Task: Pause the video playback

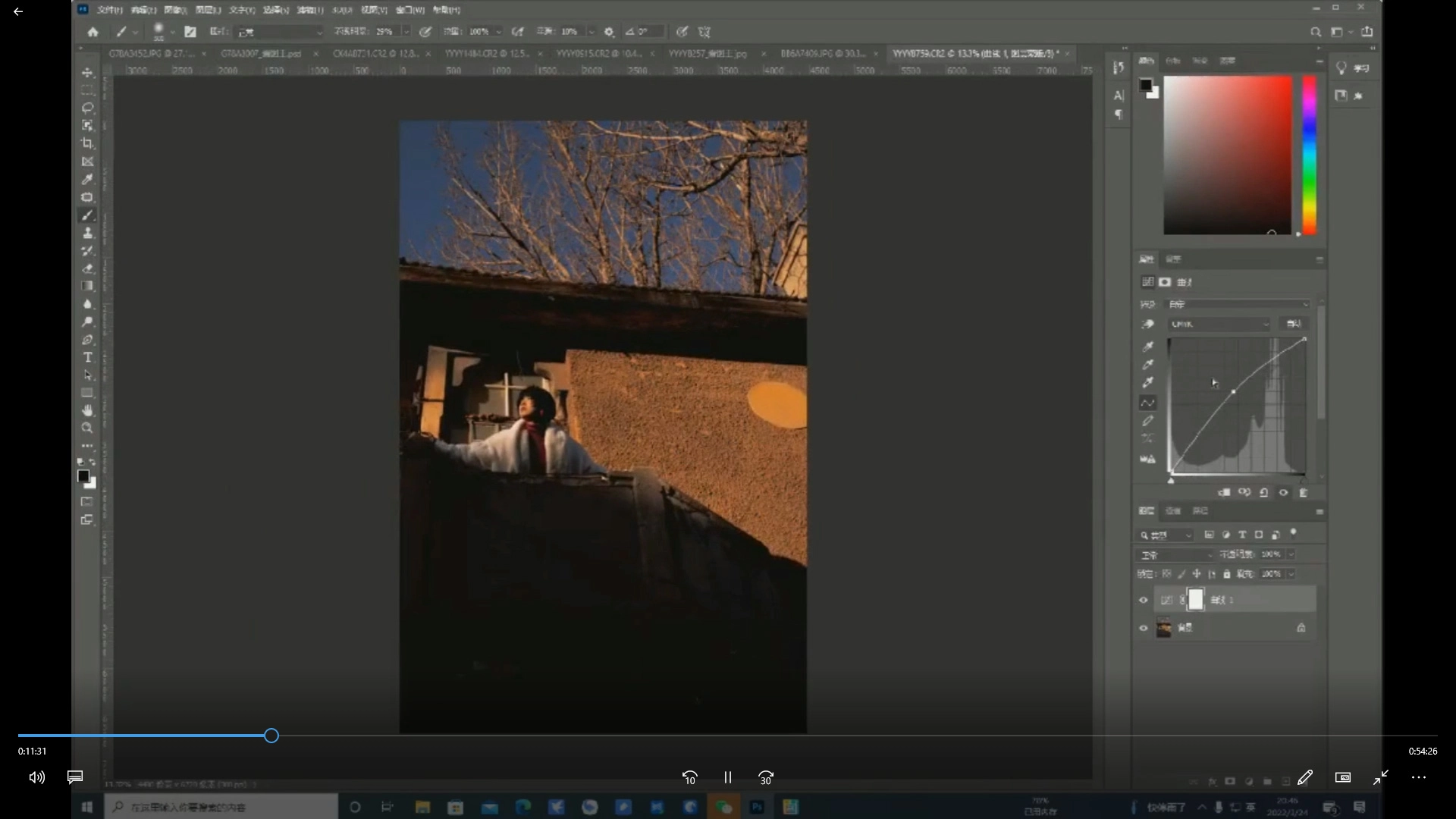Action: point(727,777)
